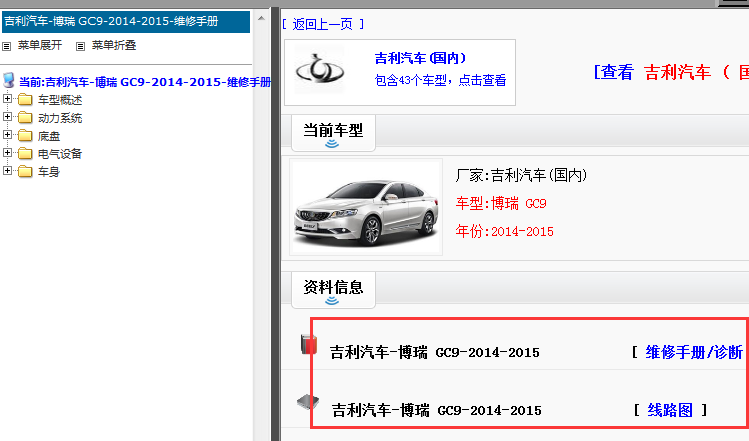Open the 底盘 tree item
This screenshot has width=749, height=441.
tap(49, 136)
